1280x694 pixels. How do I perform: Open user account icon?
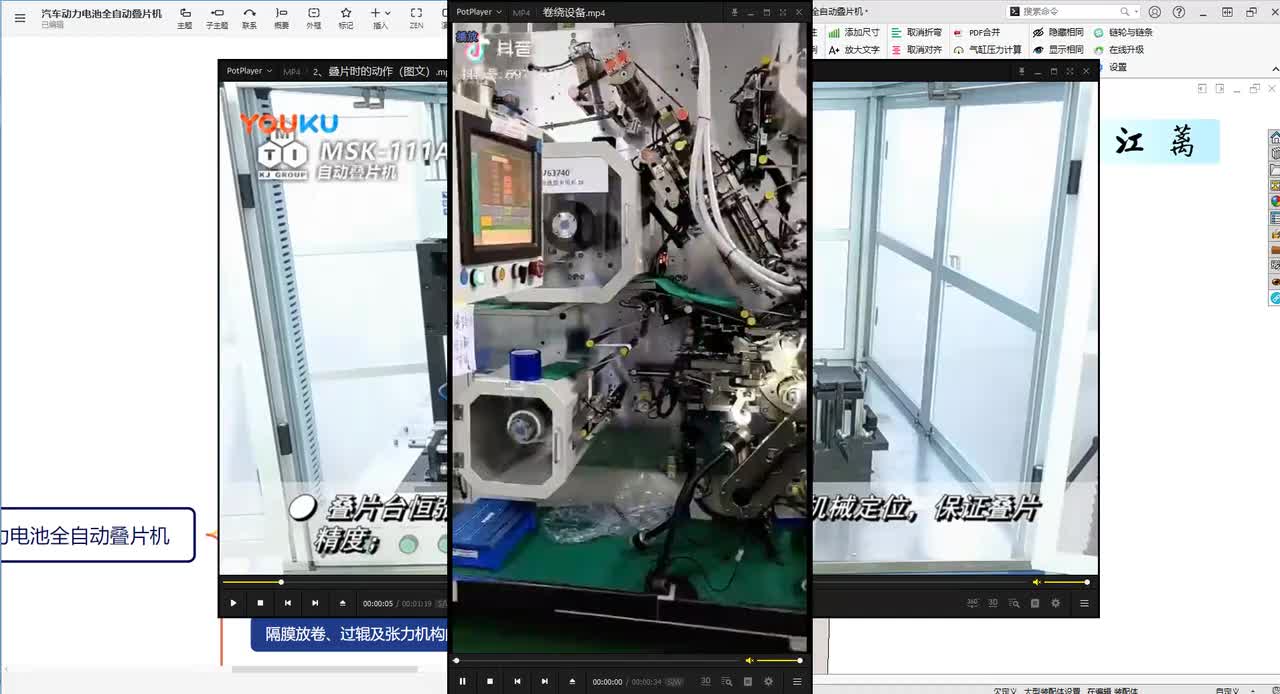(1155, 12)
